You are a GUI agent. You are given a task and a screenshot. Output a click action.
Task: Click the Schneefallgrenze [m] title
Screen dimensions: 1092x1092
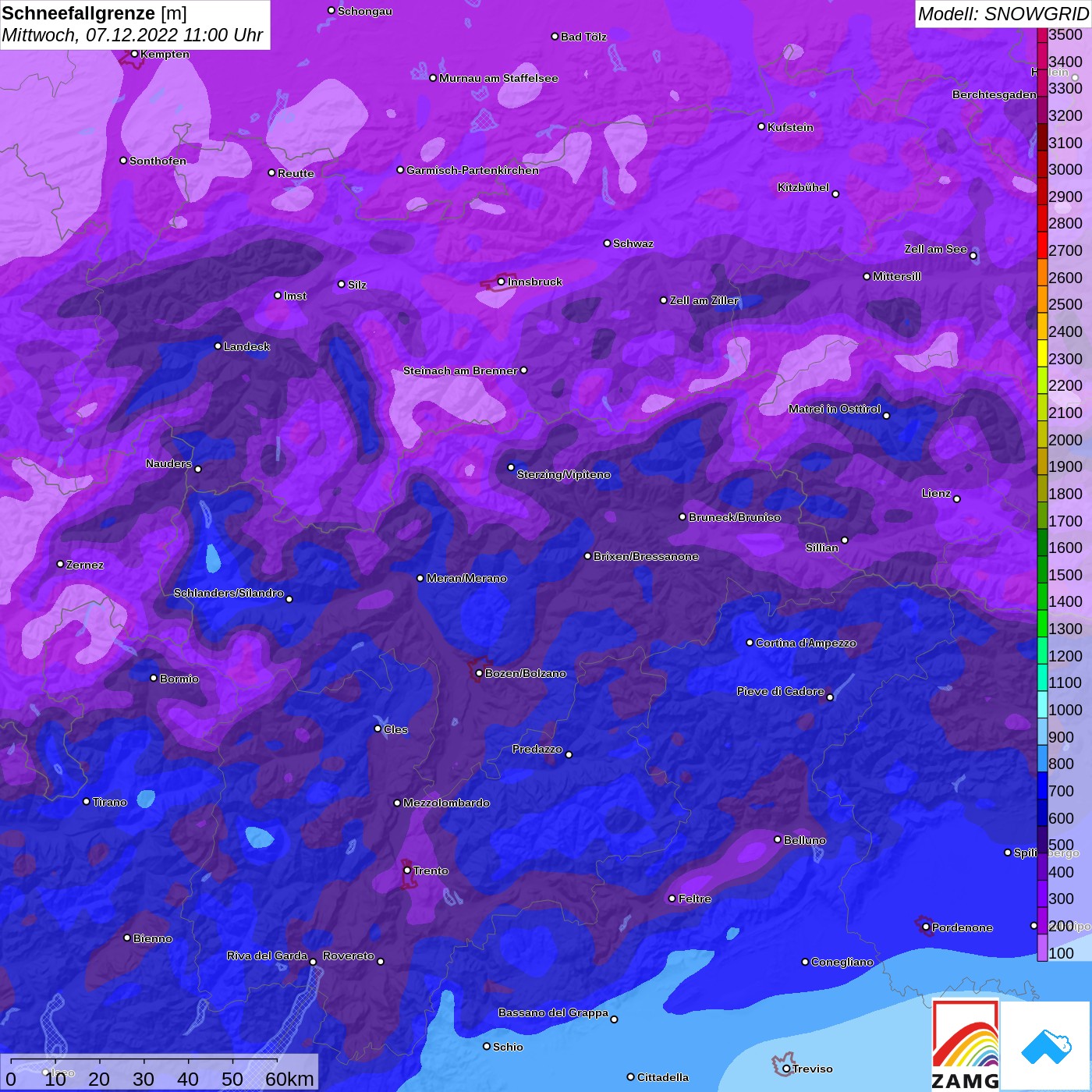[x=94, y=13]
